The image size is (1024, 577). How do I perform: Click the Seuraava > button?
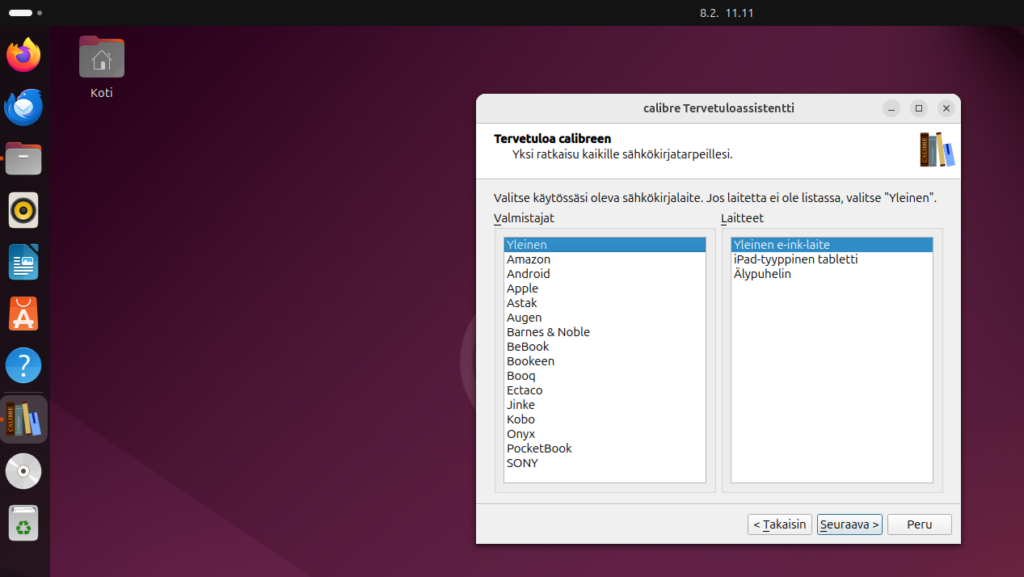(849, 524)
